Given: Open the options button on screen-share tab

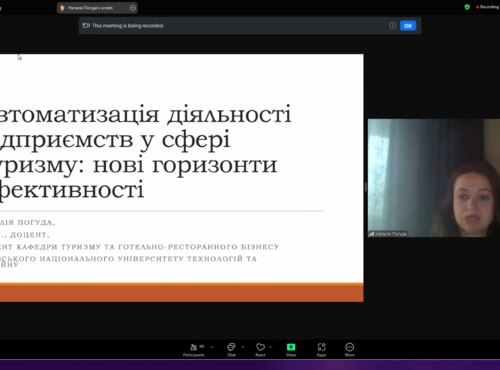Looking at the screenshot, I should [x=133, y=8].
